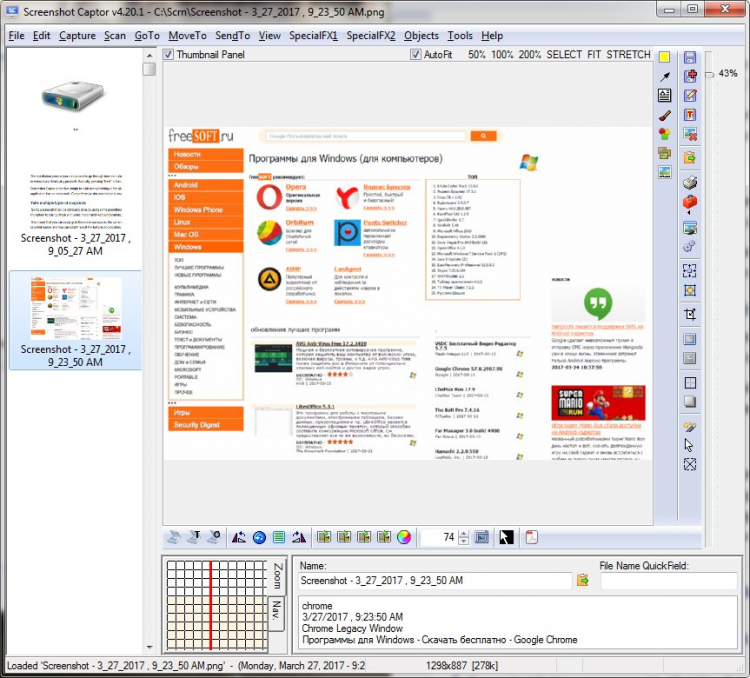The image size is (750, 678).
Task: Click the color wheel icon
Action: pyautogui.click(x=404, y=537)
